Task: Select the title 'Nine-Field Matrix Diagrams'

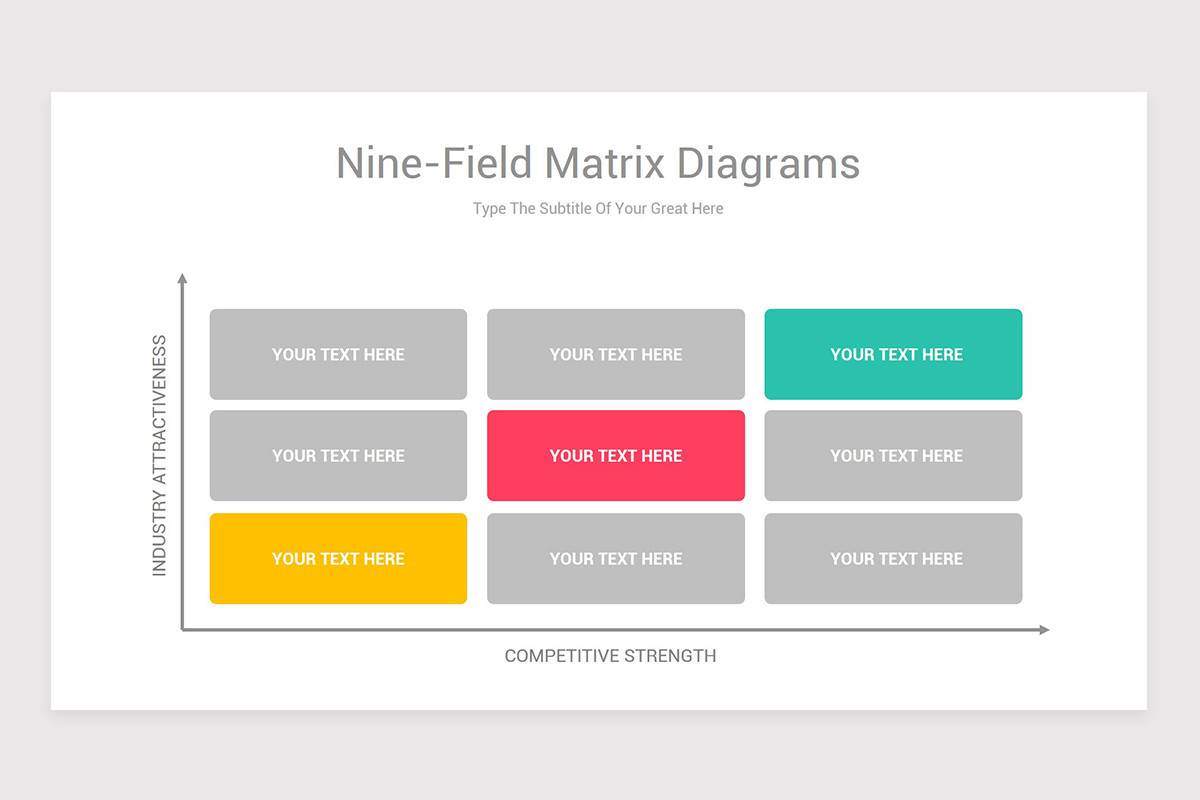Action: click(597, 163)
